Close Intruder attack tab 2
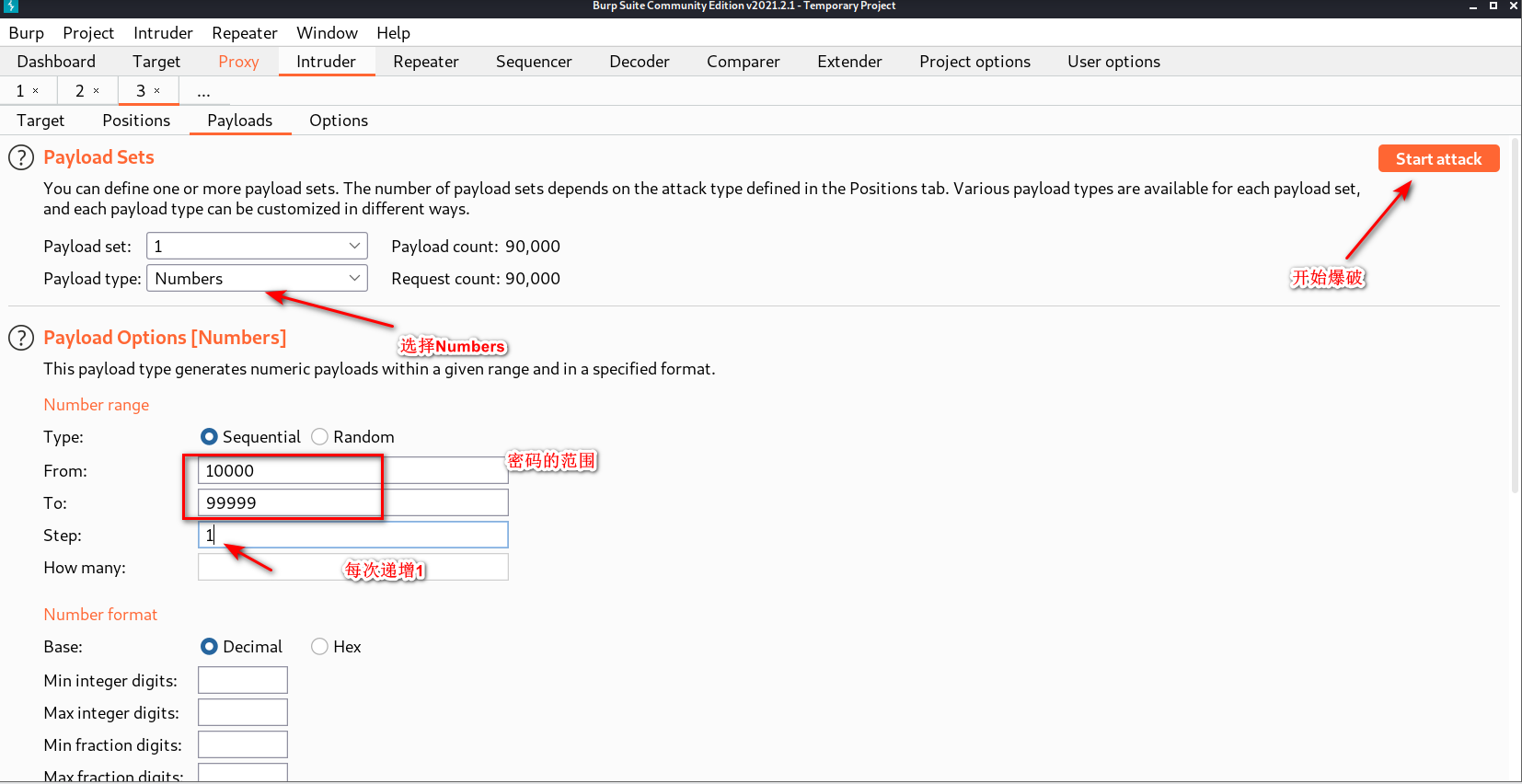 pyautogui.click(x=96, y=91)
